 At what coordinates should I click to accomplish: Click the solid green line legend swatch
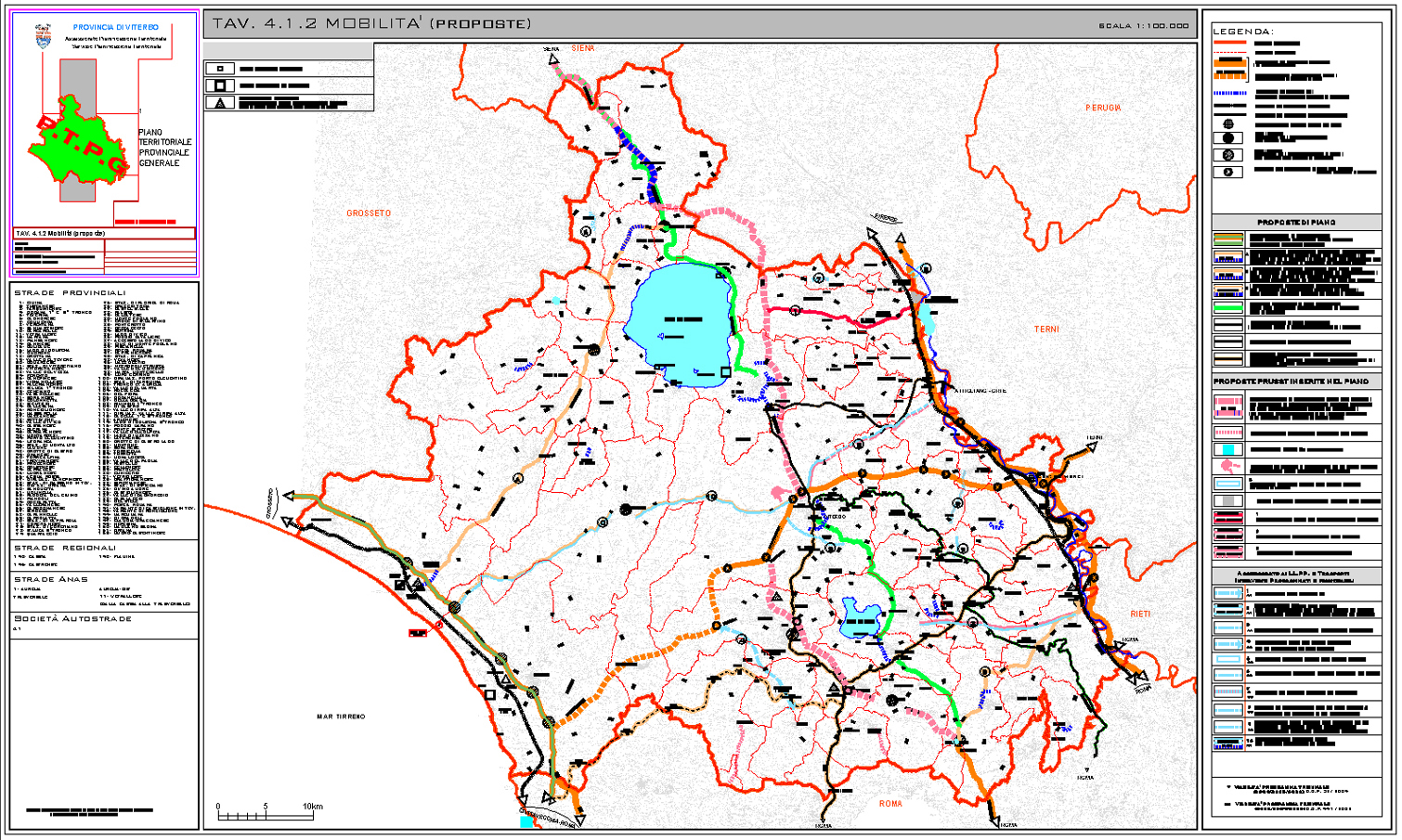(1227, 307)
